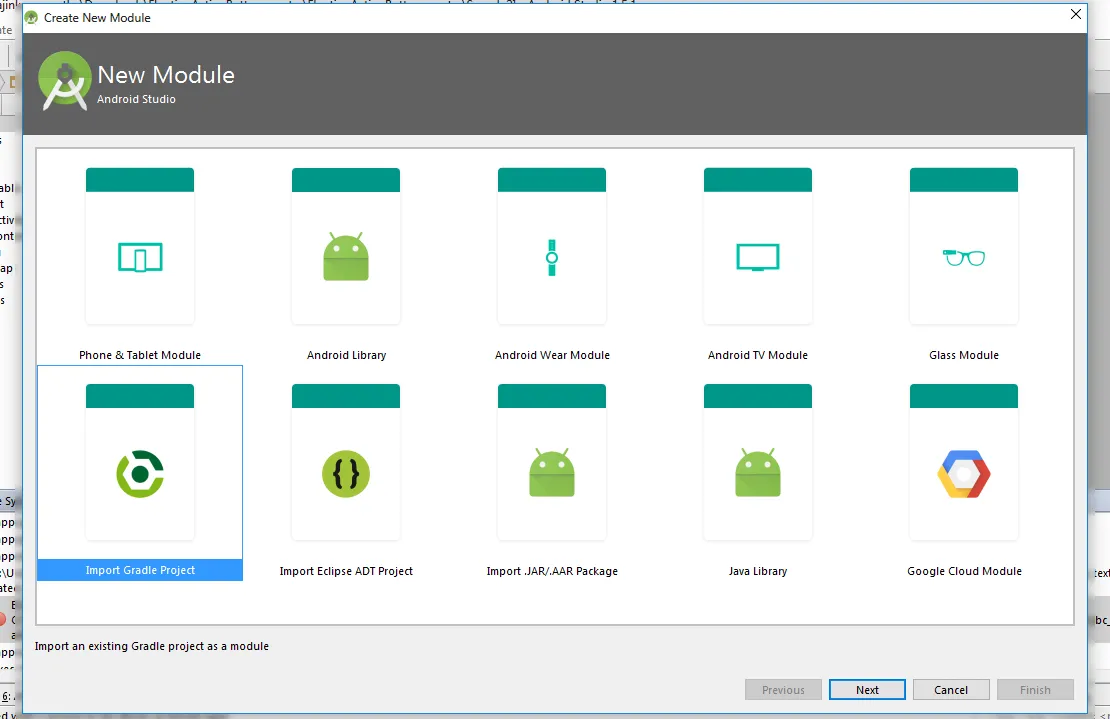Select the Phone & Tablet Module icon
Viewport: 1110px width, 719px height.
(x=140, y=257)
